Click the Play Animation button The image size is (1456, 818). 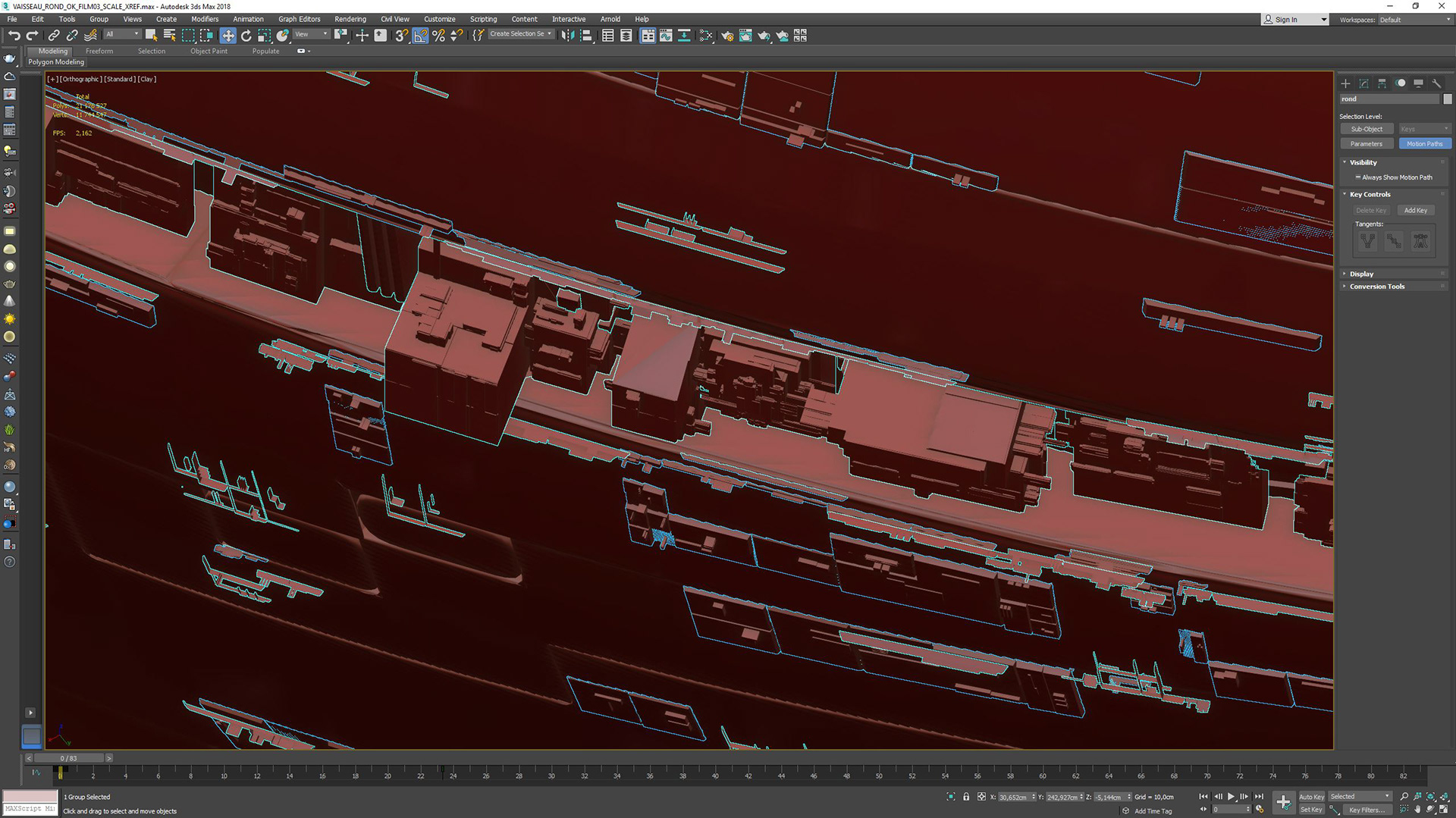point(1231,797)
